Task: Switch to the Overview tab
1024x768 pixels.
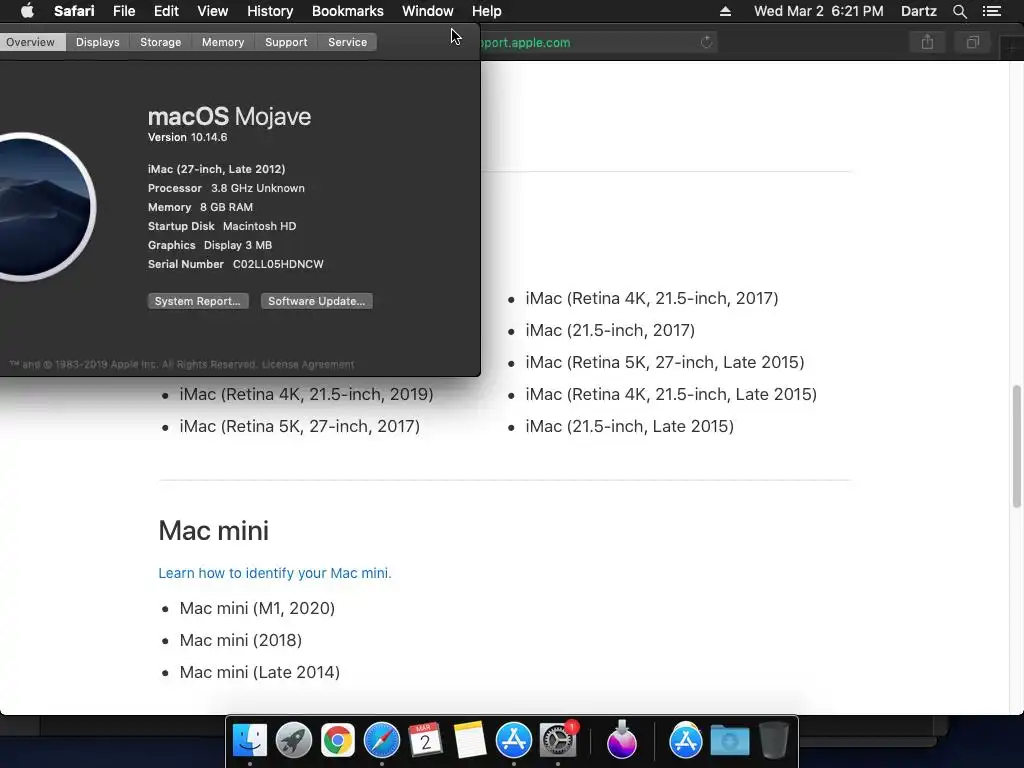Action: (31, 42)
